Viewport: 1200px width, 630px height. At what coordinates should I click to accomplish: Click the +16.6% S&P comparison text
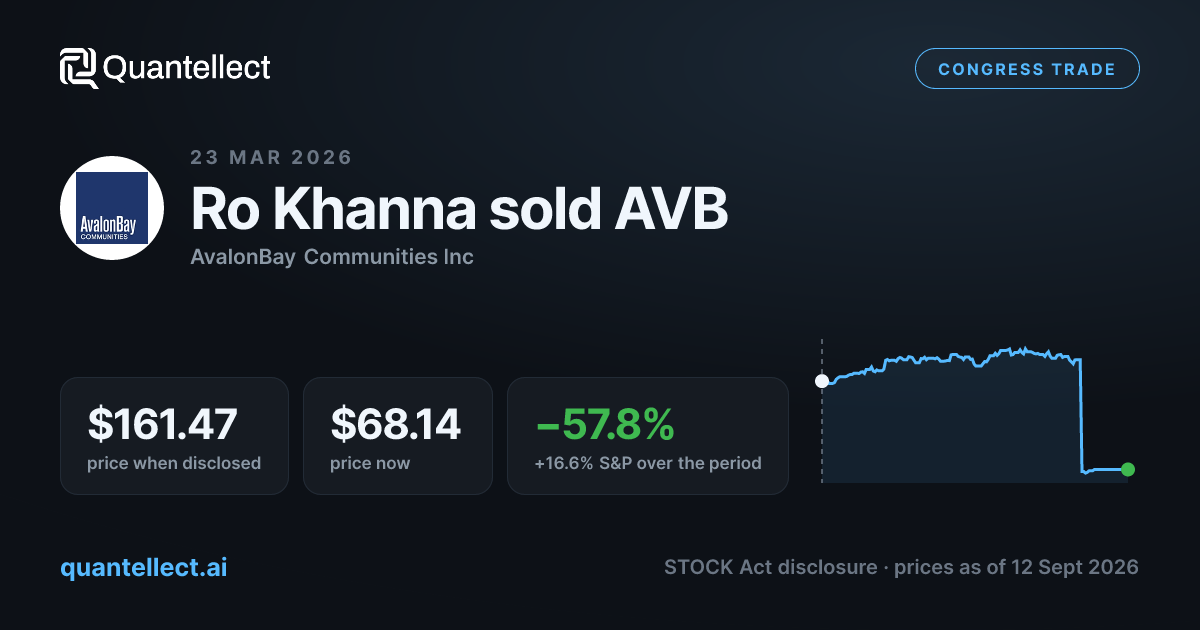[649, 463]
